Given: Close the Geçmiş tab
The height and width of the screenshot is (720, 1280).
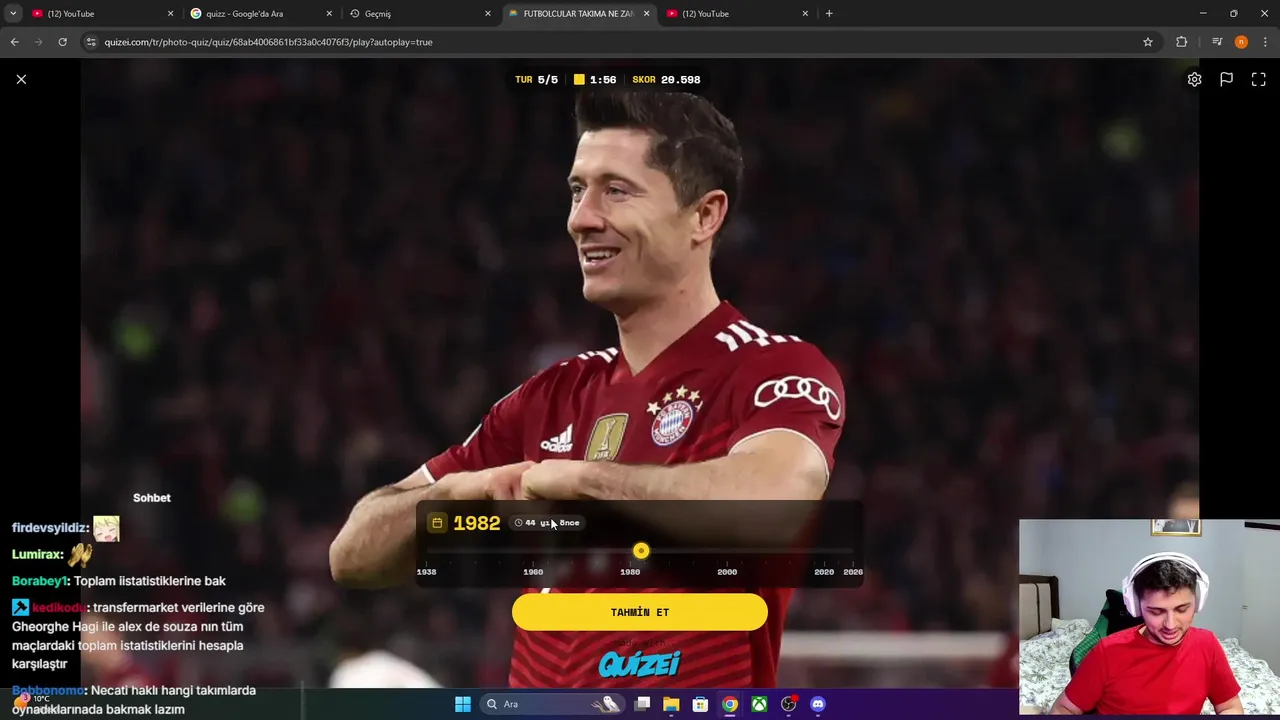Looking at the screenshot, I should (x=488, y=14).
